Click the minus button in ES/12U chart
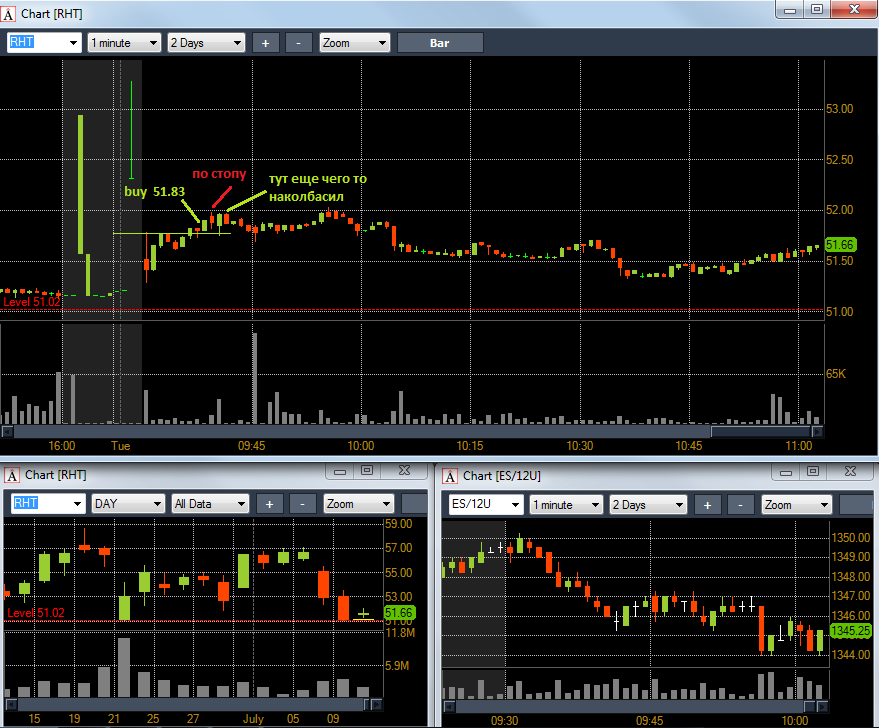The image size is (879, 728). click(740, 505)
